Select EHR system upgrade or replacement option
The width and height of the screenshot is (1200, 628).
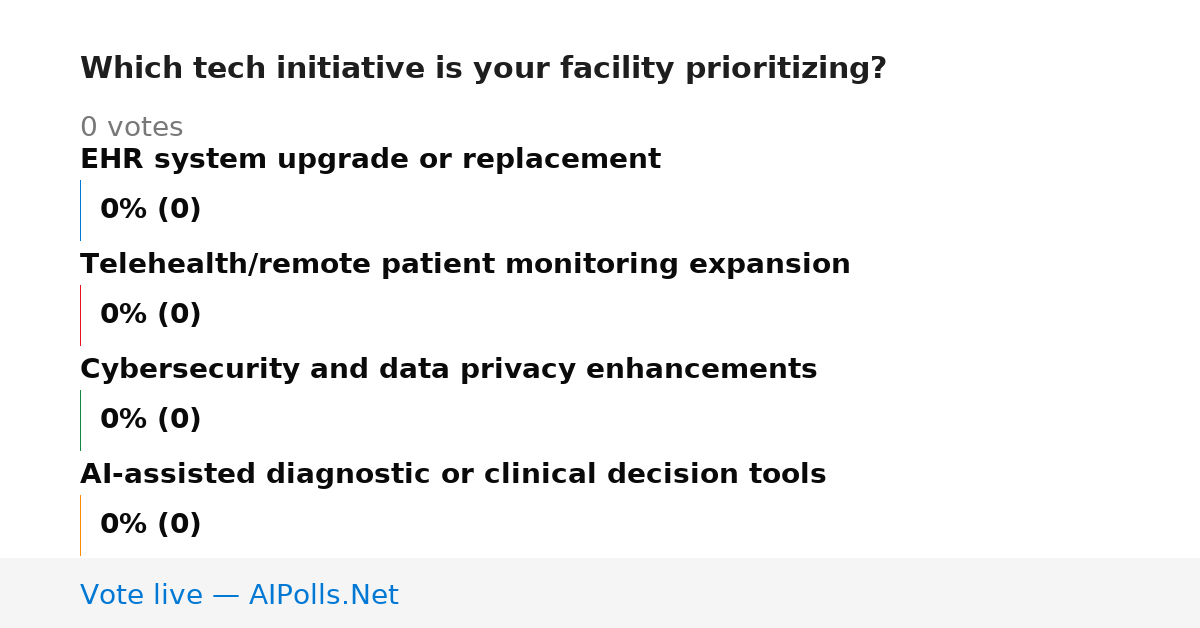tap(370, 160)
